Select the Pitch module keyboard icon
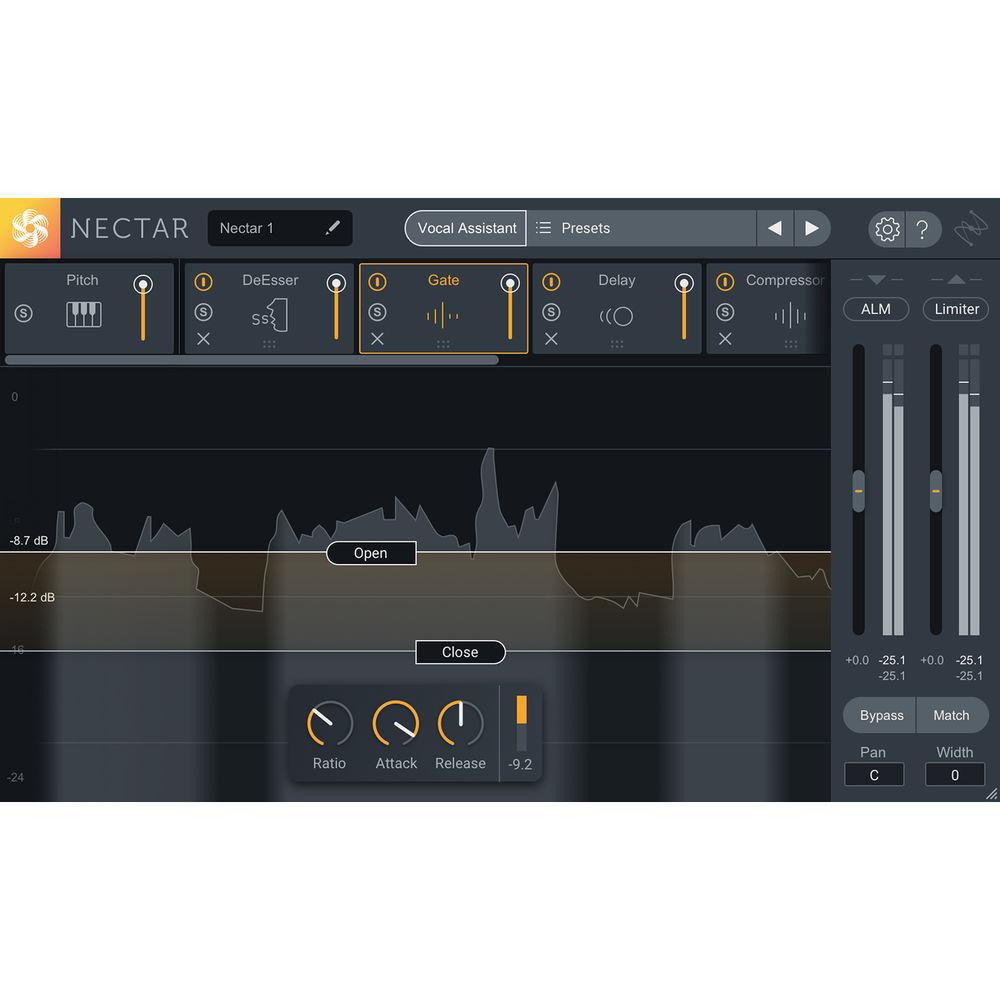This screenshot has height=1000, width=1000. point(82,315)
